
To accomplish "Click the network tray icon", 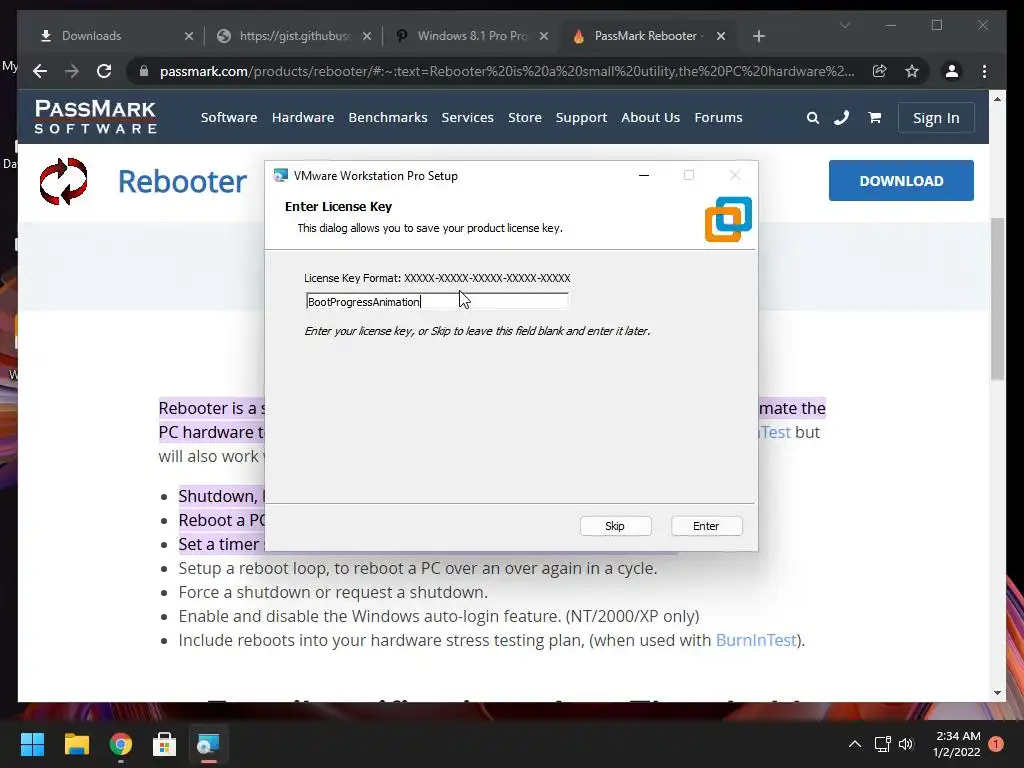I will (x=882, y=744).
